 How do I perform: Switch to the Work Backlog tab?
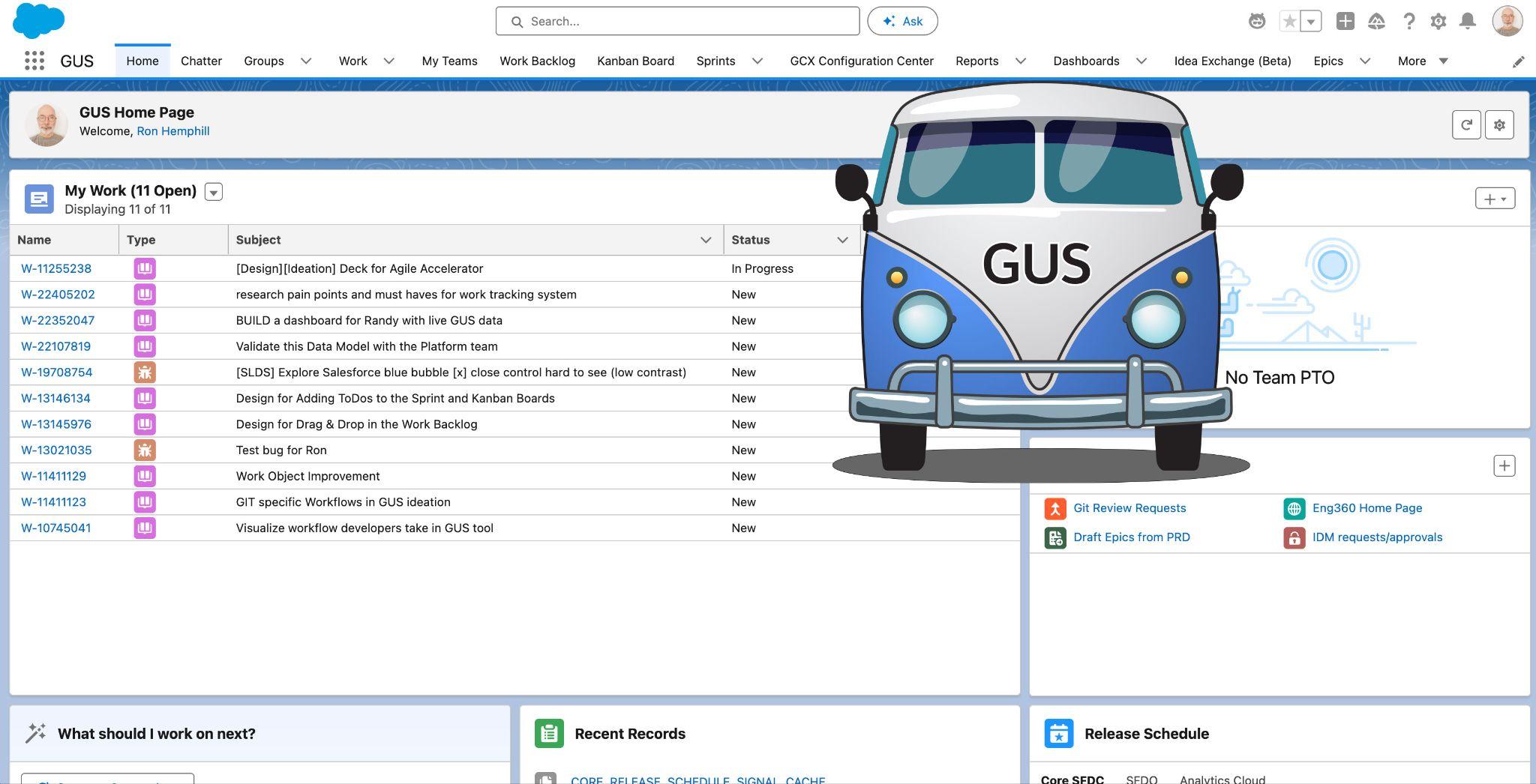point(537,61)
